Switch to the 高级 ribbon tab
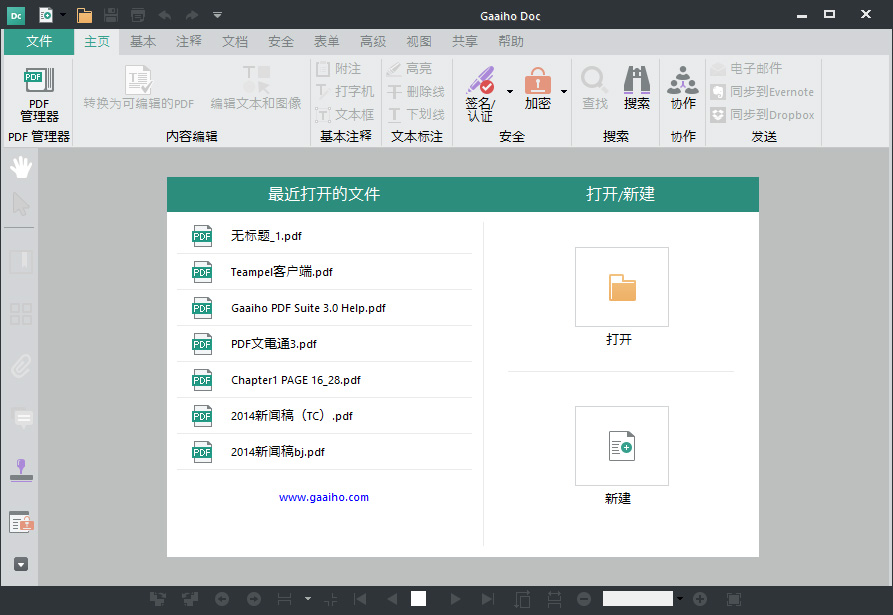The image size is (893, 615). (x=373, y=42)
